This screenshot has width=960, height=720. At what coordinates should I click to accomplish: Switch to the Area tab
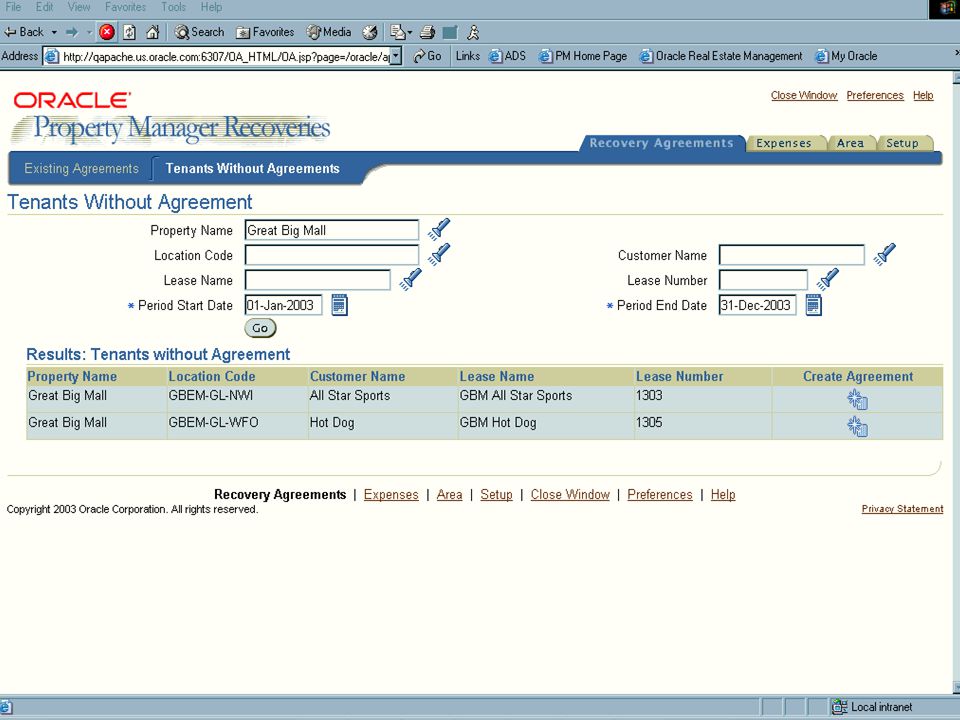coord(850,143)
